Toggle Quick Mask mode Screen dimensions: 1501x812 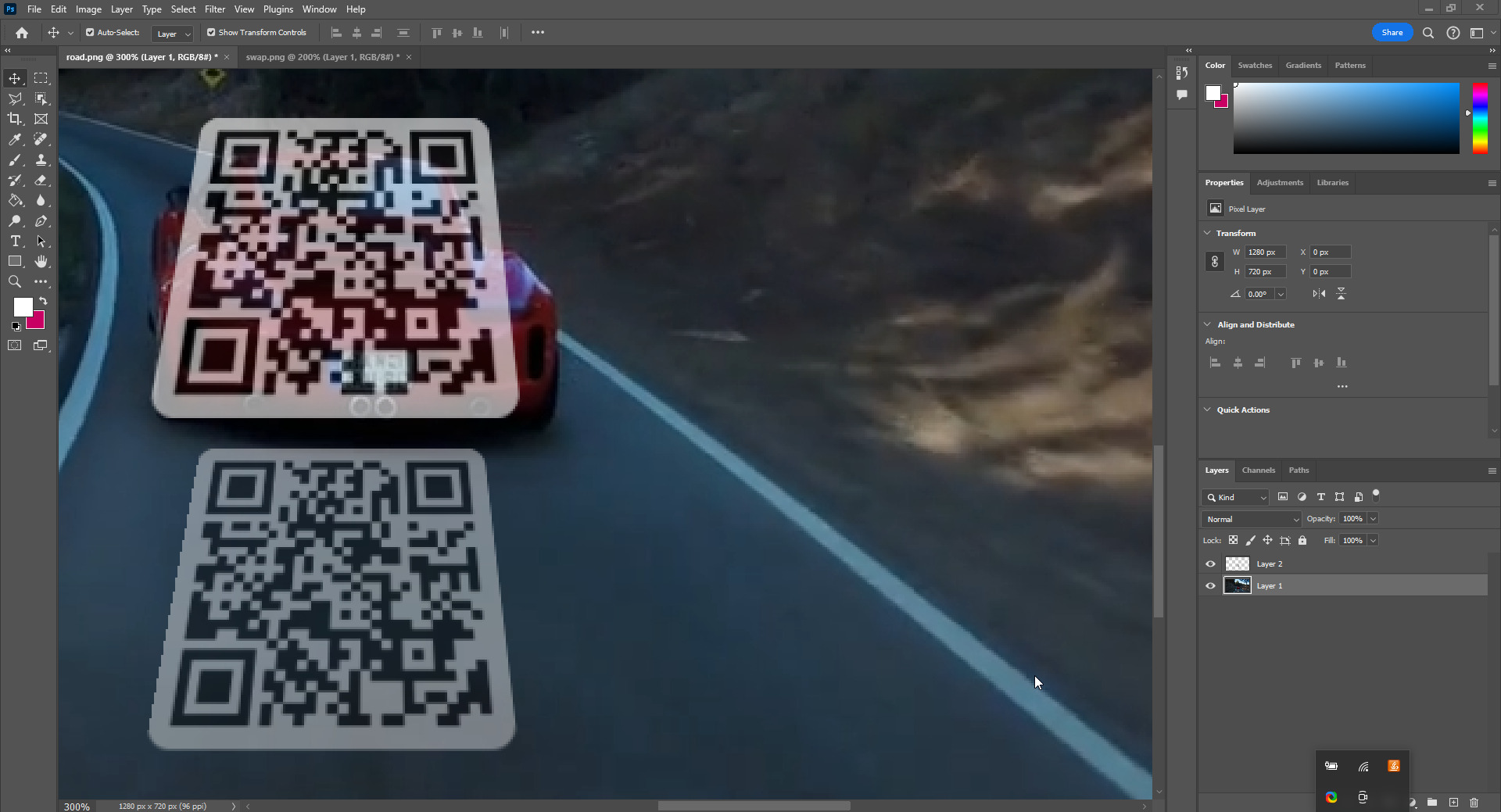[15, 345]
